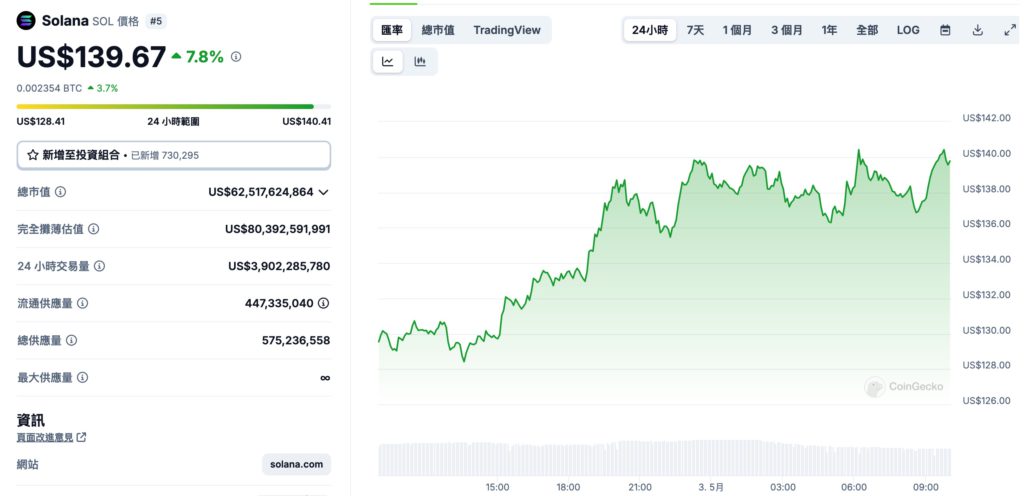This screenshot has width=1024, height=496.
Task: Expand the market cap details chevron
Action: pos(323,192)
